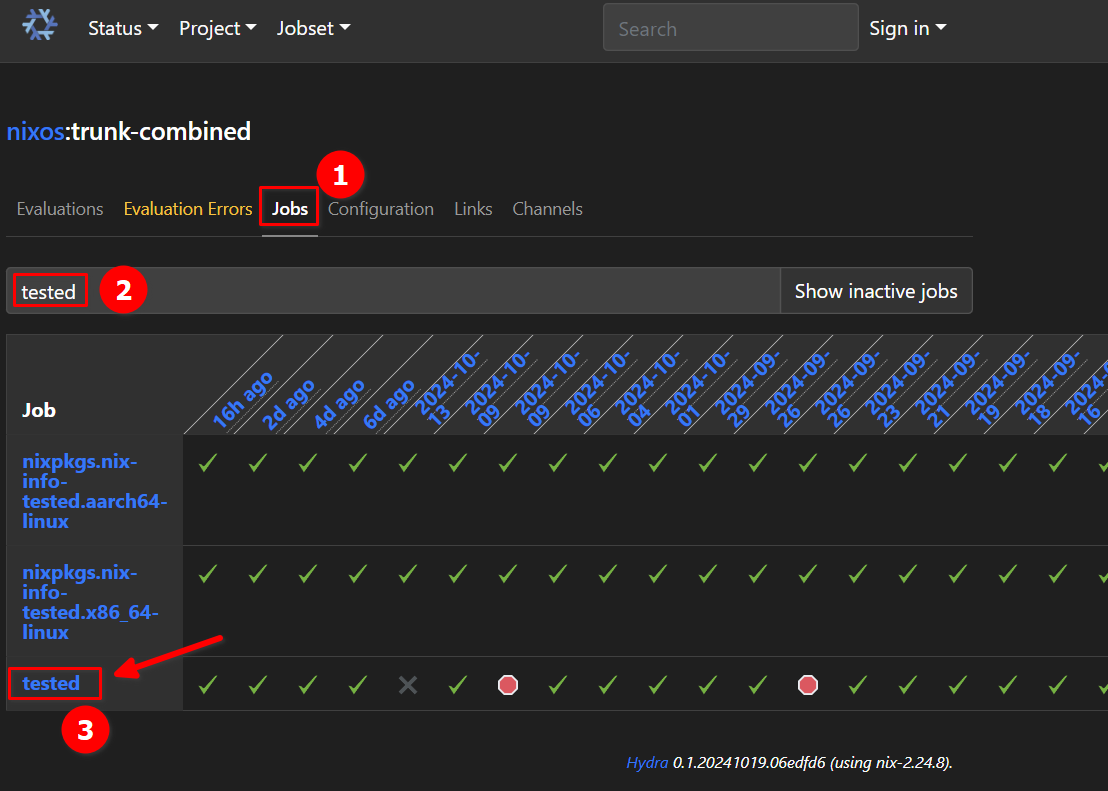Open the nixpkgs.nix-info-tested.x86_64-linux job
1108x791 pixels.
pyautogui.click(x=90, y=602)
